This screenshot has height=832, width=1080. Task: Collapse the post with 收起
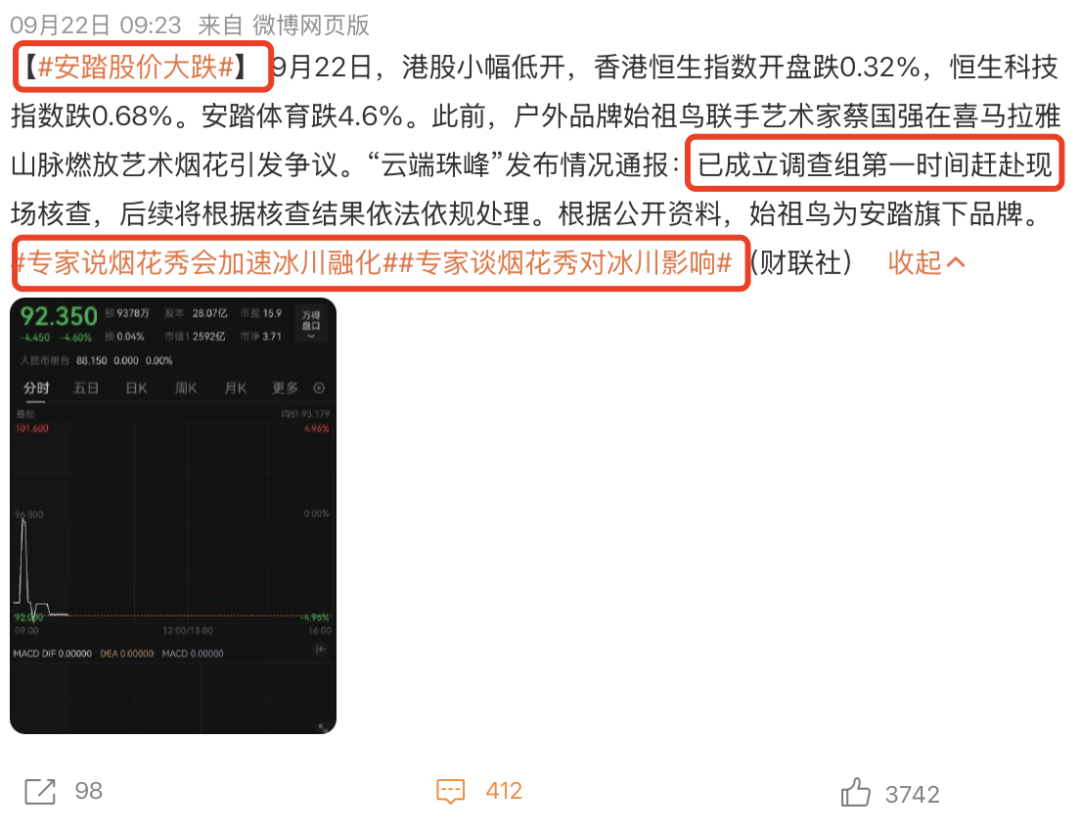point(926,262)
